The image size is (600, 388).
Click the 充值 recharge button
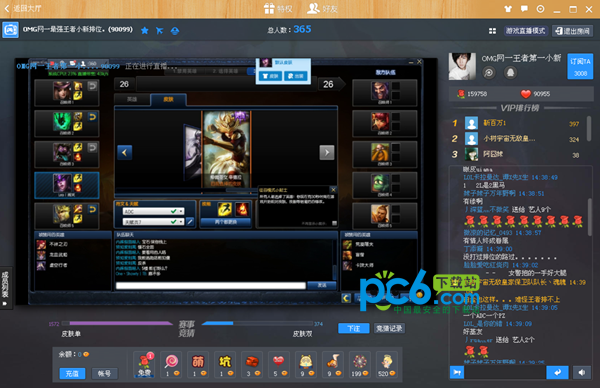pyautogui.click(x=72, y=373)
